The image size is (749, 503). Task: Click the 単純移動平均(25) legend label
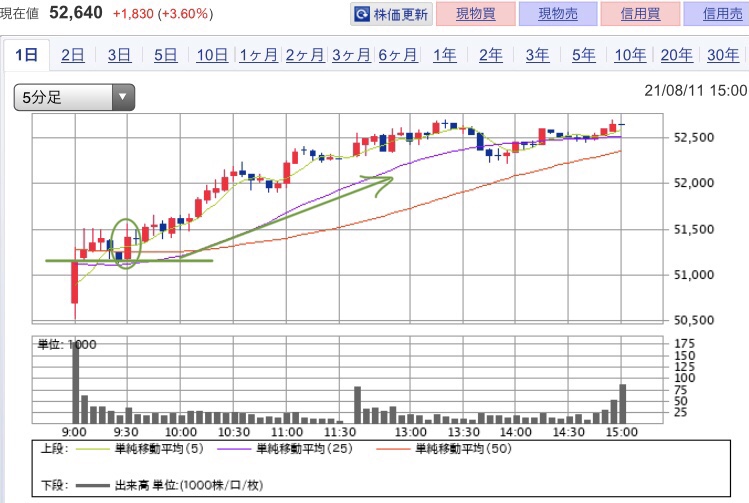304,449
